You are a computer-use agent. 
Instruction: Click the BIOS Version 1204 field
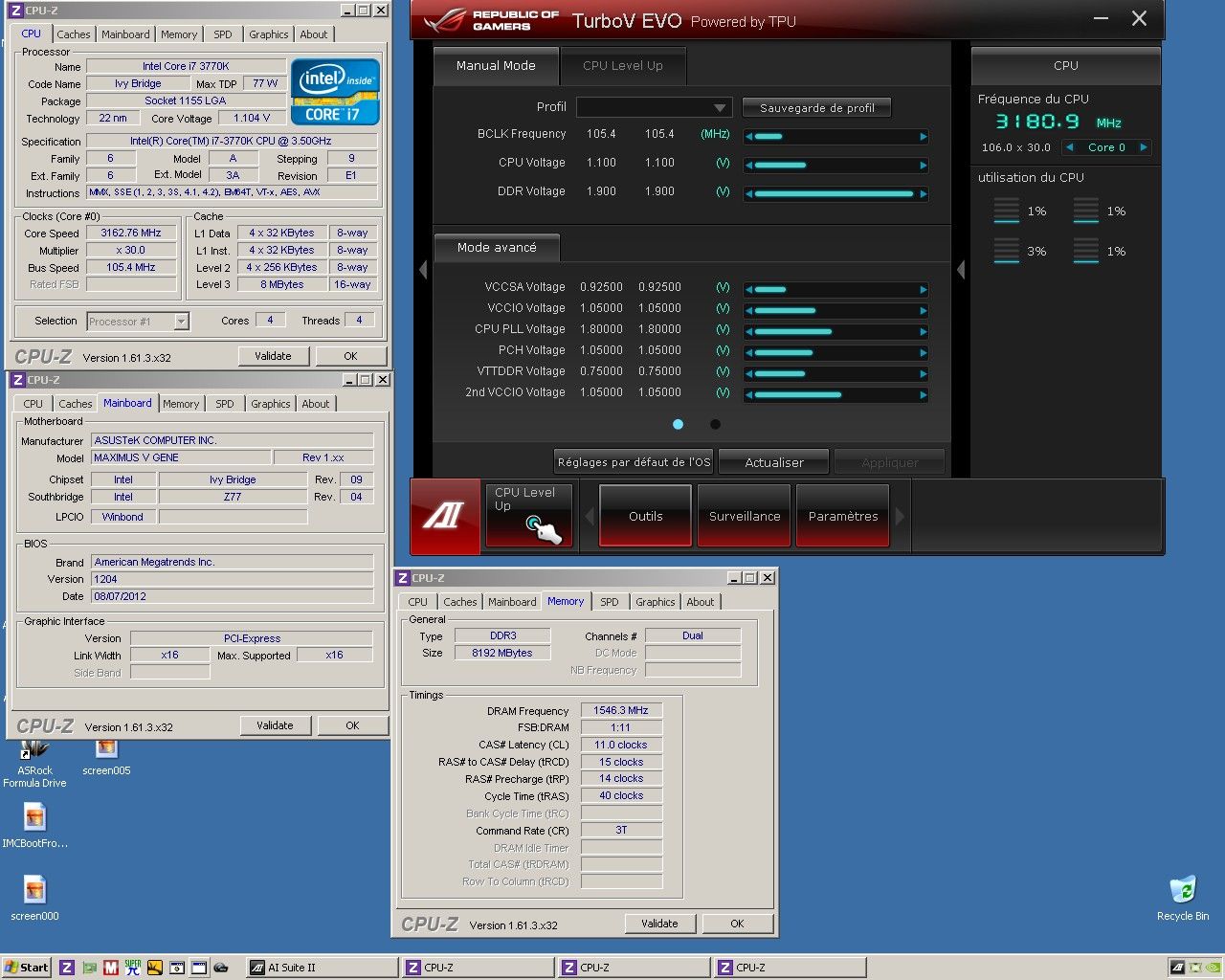pos(233,579)
